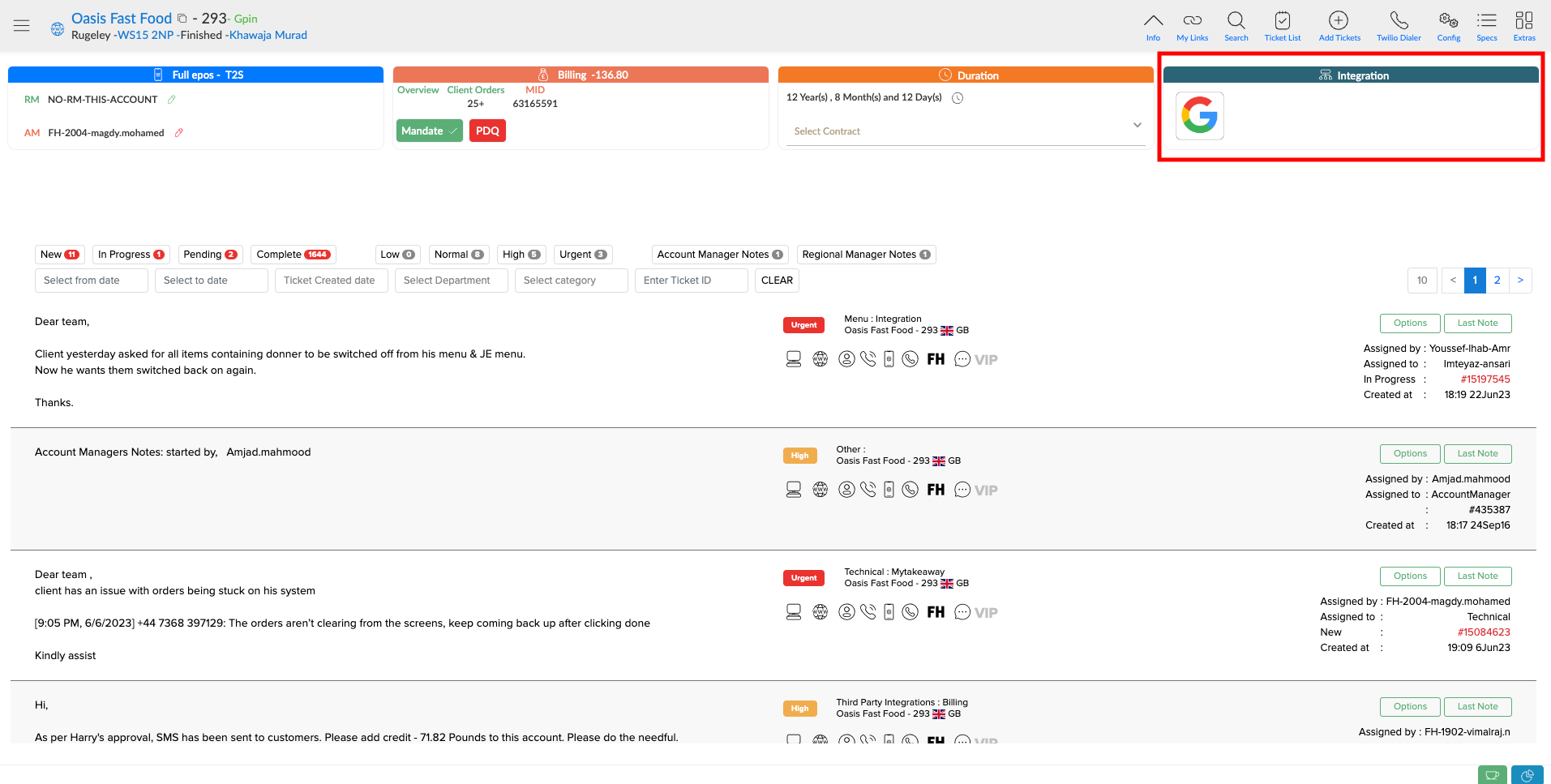Open the Ticket Created date picker
The image size is (1551, 784).
[x=332, y=281]
